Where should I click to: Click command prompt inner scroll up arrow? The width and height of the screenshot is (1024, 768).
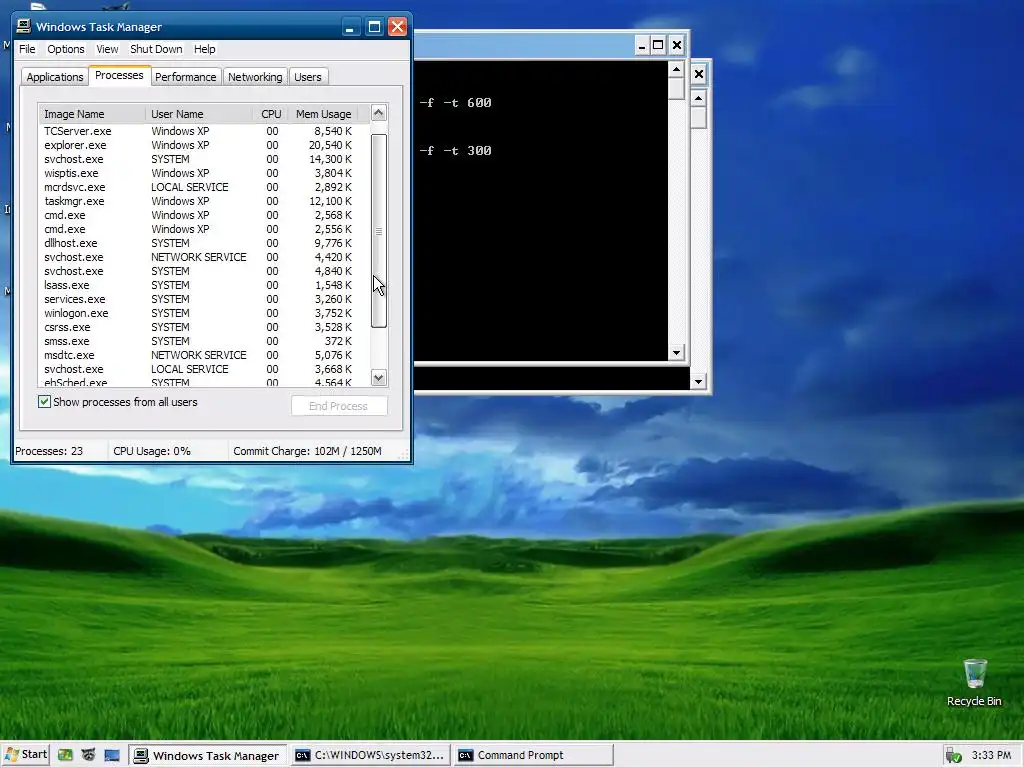tap(677, 69)
